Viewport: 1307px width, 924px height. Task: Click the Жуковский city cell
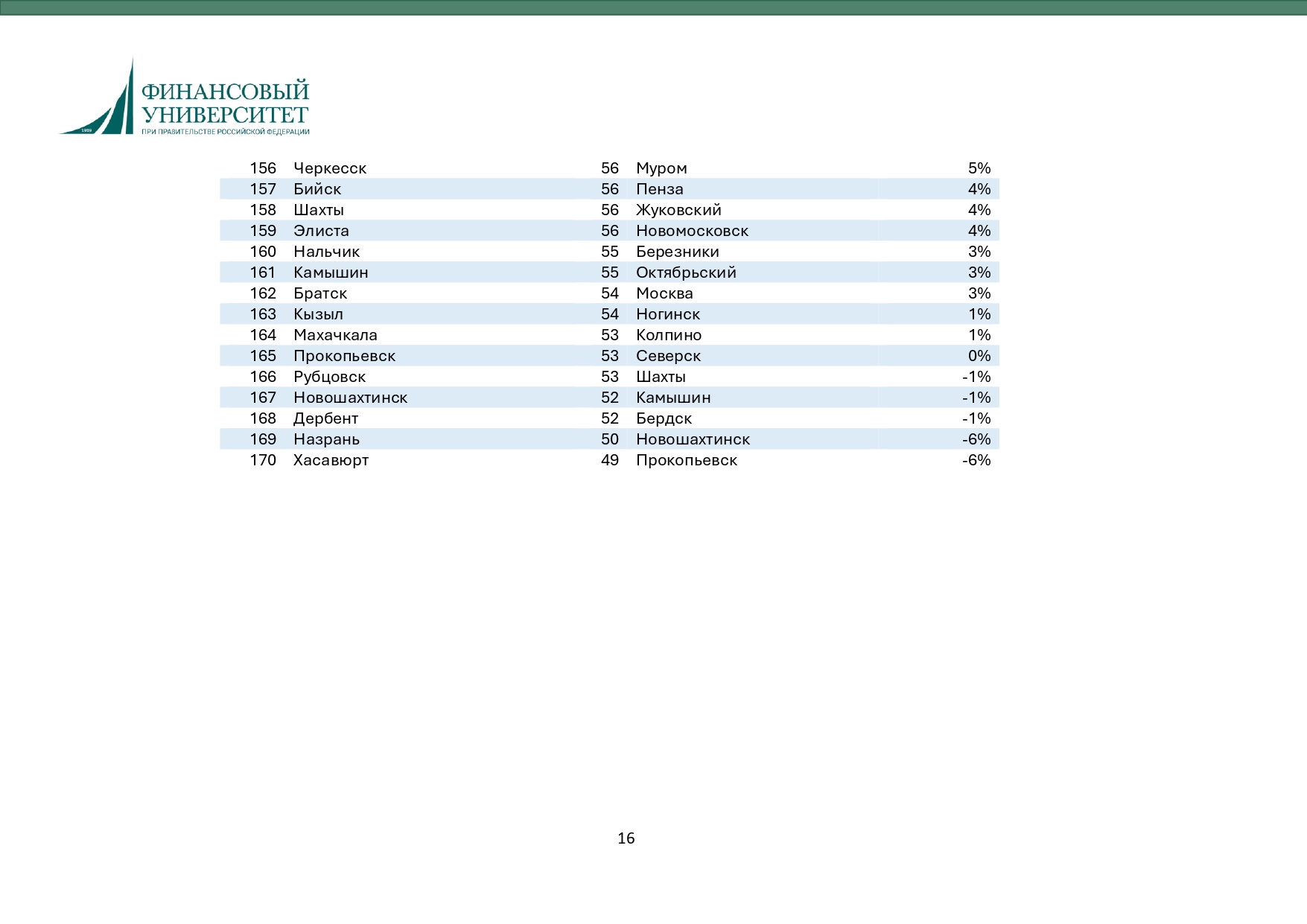678,210
